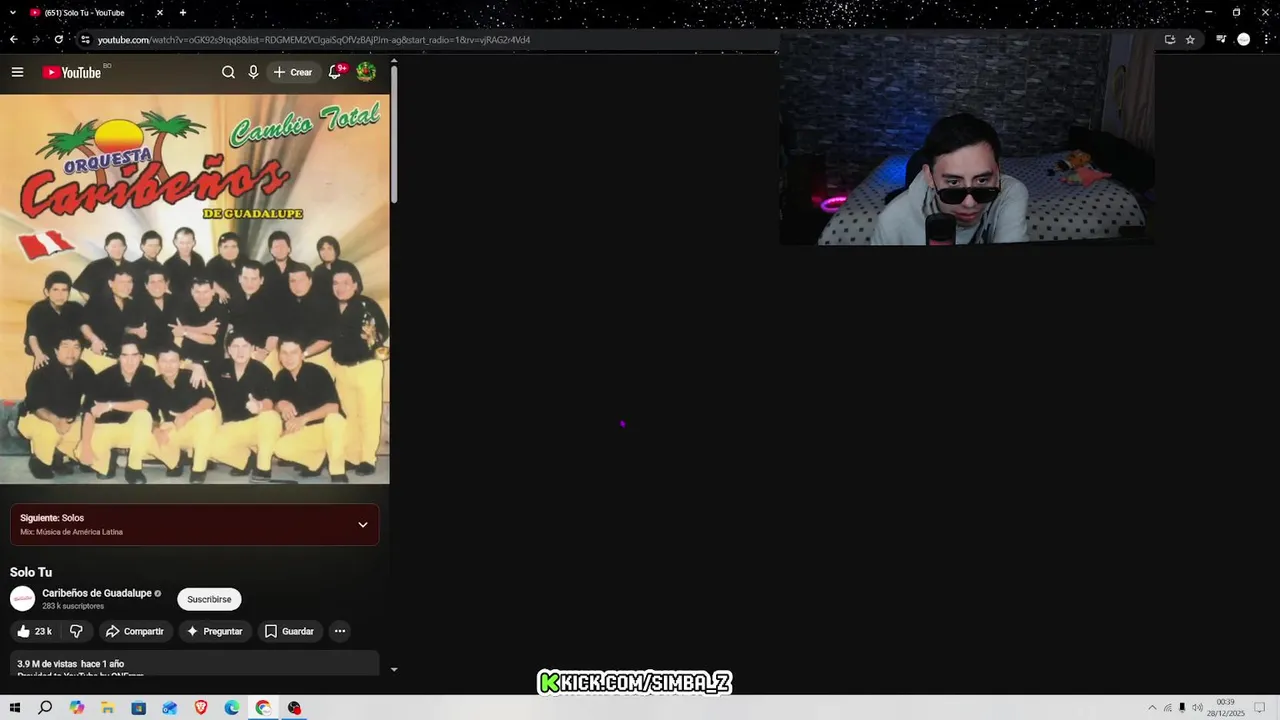Click the Preguntar button

(x=215, y=631)
